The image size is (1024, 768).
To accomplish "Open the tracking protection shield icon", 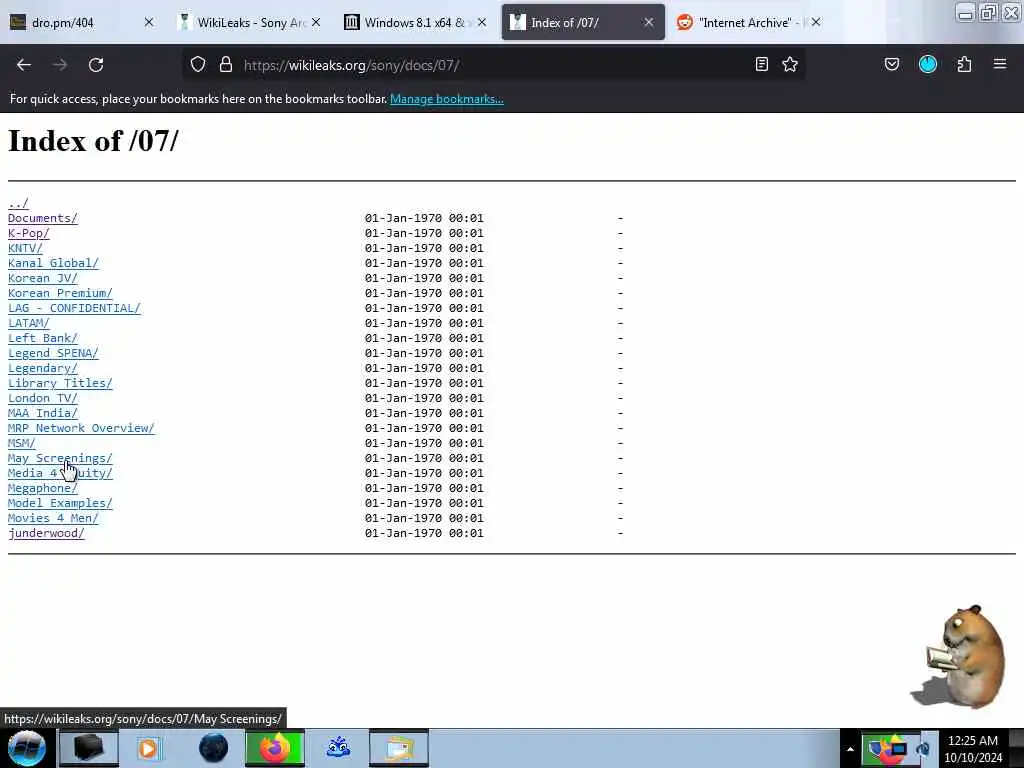I will pyautogui.click(x=198, y=65).
